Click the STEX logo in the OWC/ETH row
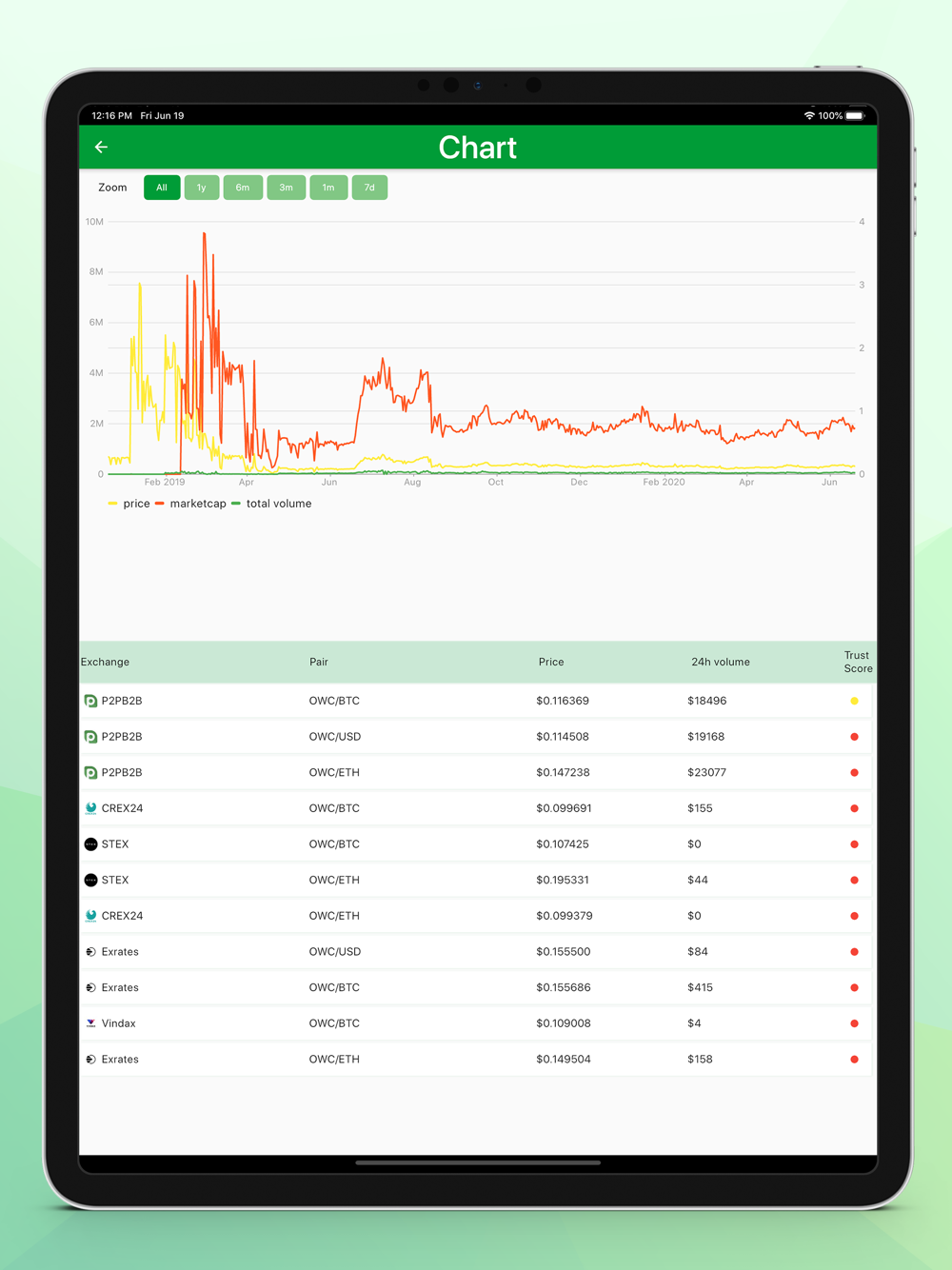Screen dimensions: 952x1270 click(x=90, y=880)
